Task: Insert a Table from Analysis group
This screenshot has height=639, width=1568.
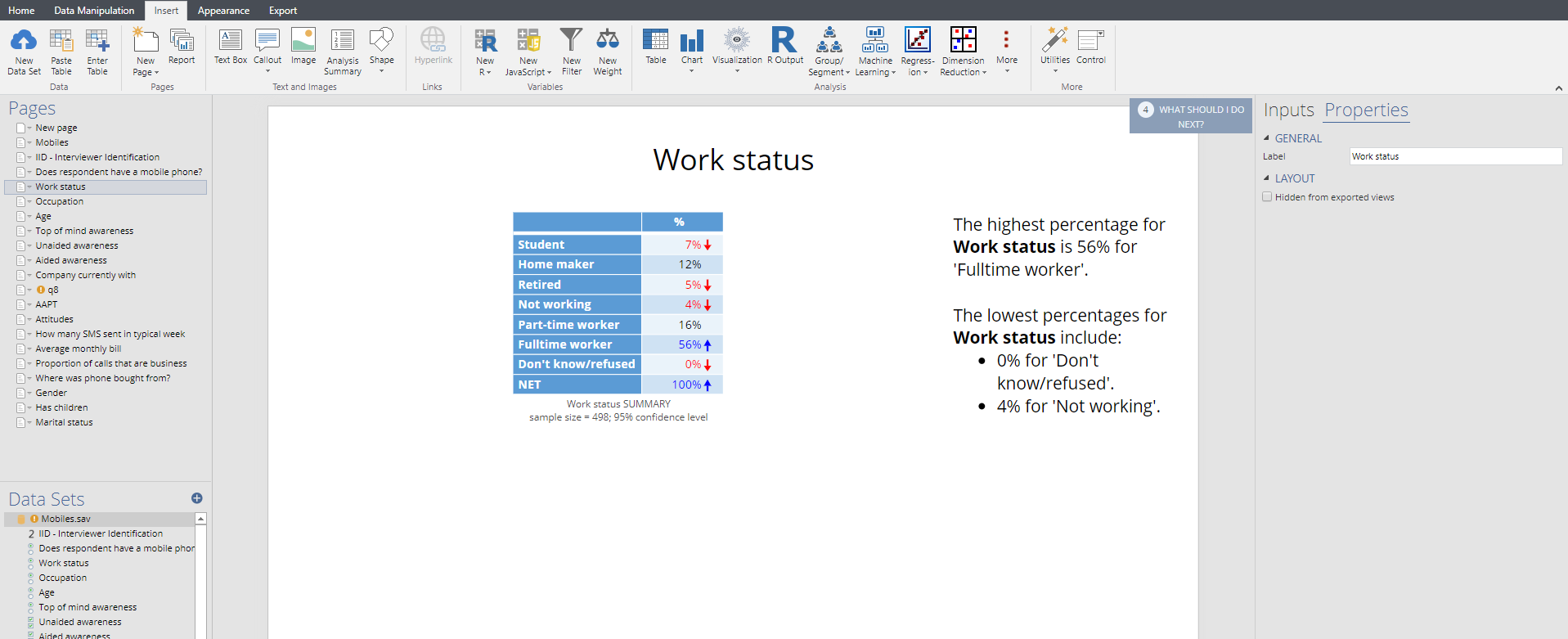Action: coord(656,47)
